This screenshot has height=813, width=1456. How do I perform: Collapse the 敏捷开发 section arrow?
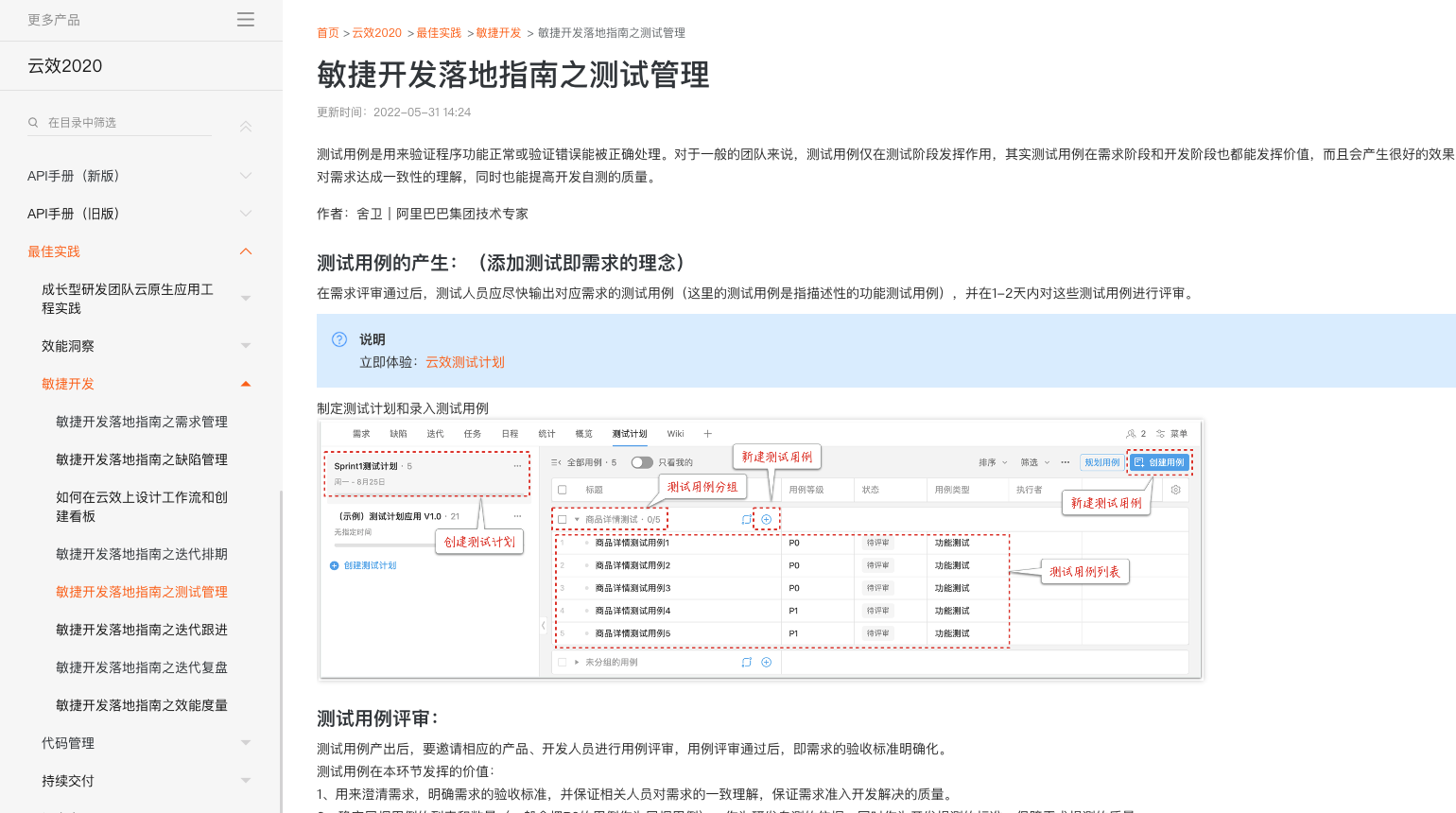[x=246, y=384]
